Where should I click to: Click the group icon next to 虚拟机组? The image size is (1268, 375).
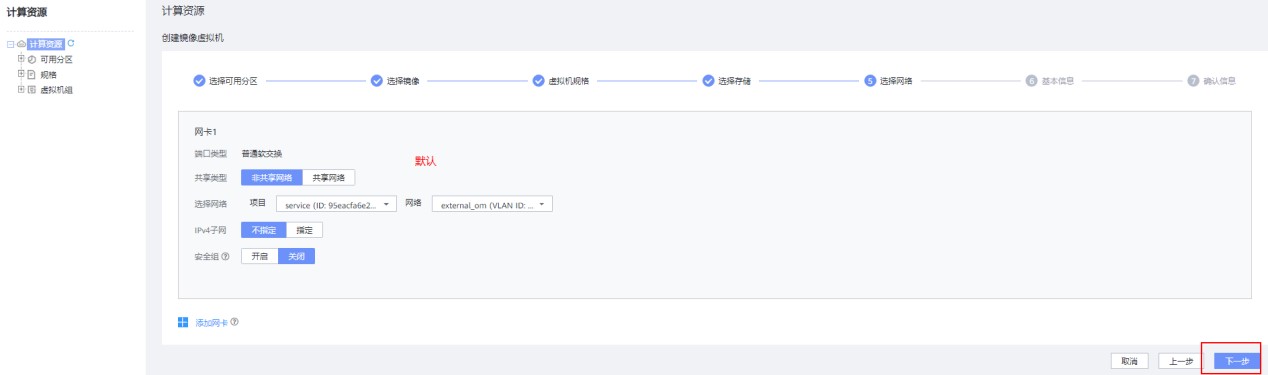(x=32, y=89)
